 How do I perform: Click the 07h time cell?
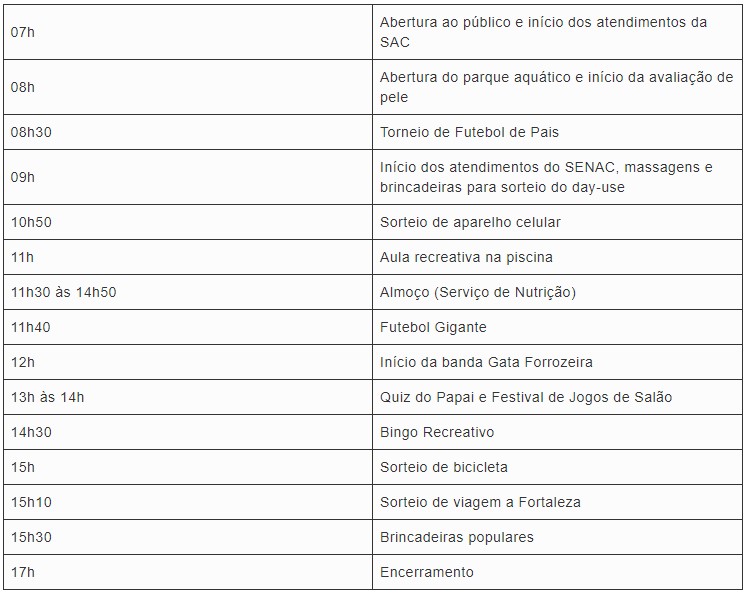[x=23, y=32]
